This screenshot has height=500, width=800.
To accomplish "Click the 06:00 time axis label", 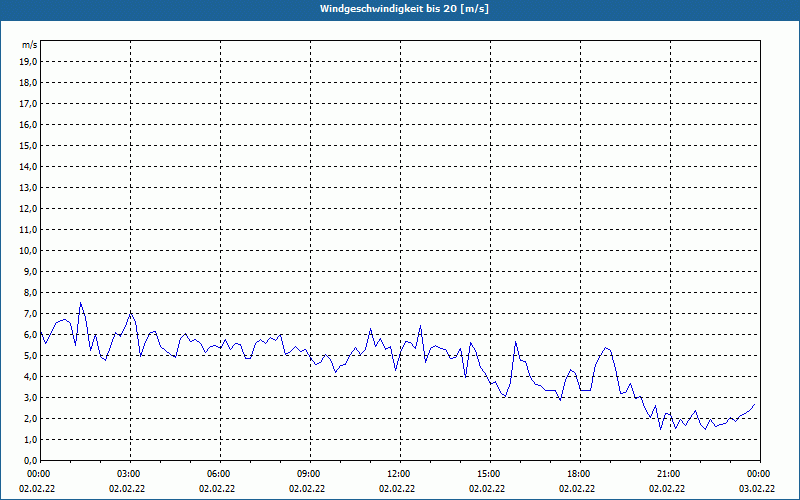I will pyautogui.click(x=220, y=474).
